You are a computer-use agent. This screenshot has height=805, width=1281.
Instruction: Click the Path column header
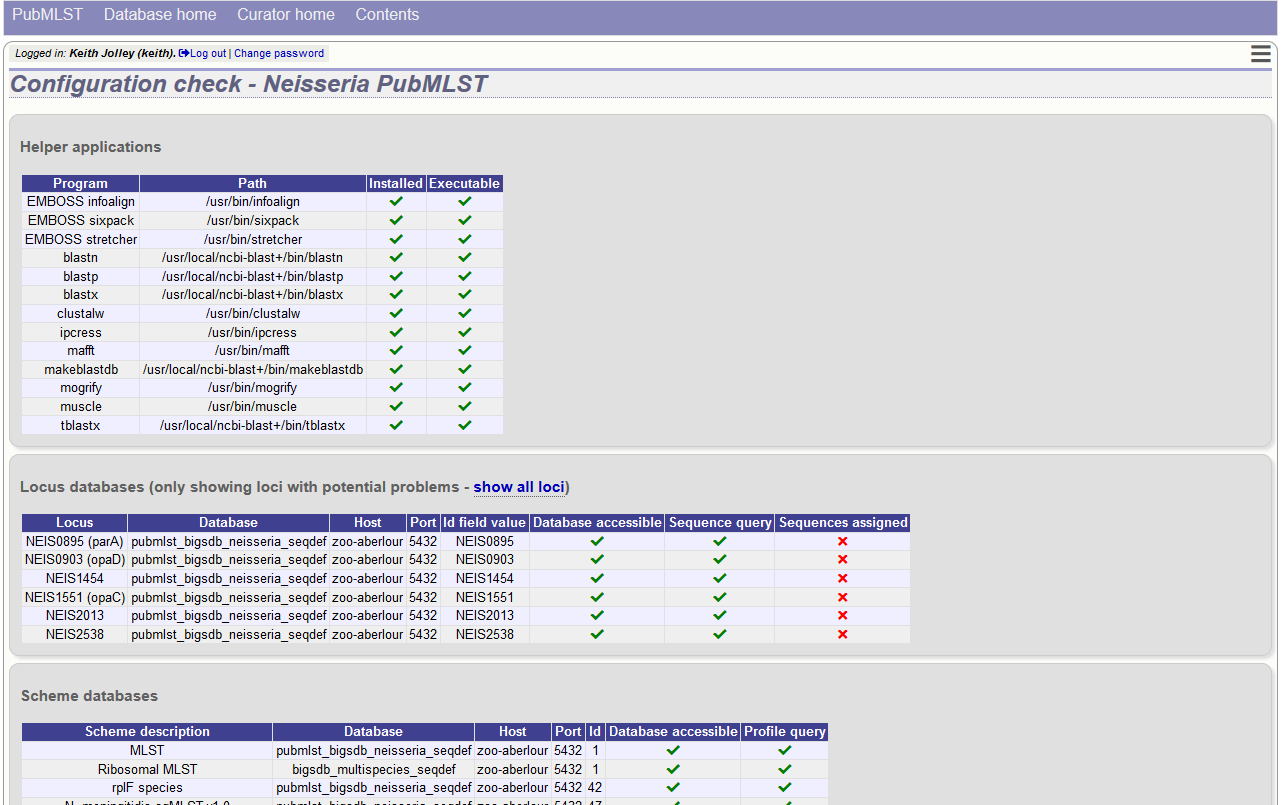click(253, 183)
